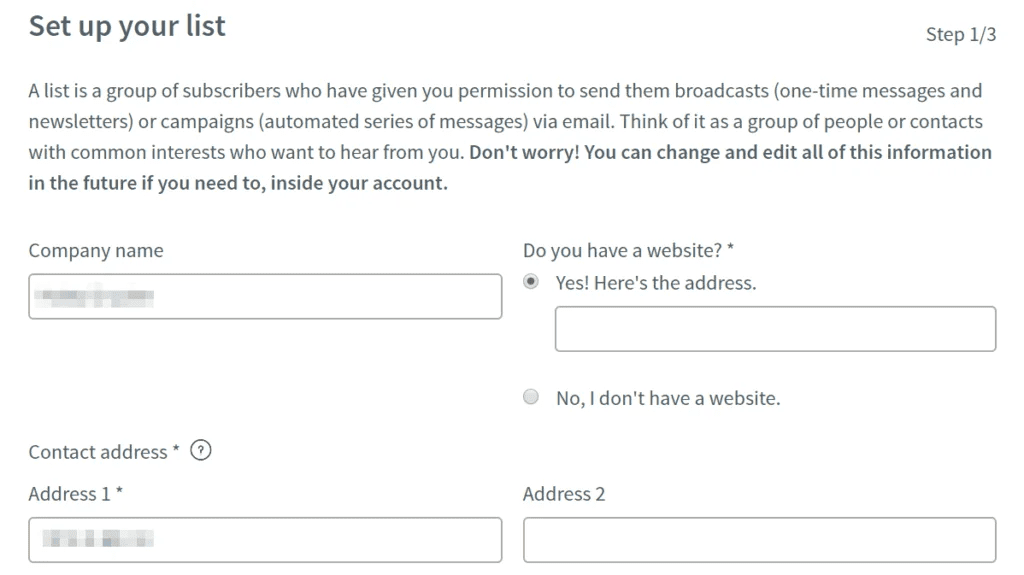
Task: Open the Contact address help question-mark icon
Action: (x=200, y=450)
